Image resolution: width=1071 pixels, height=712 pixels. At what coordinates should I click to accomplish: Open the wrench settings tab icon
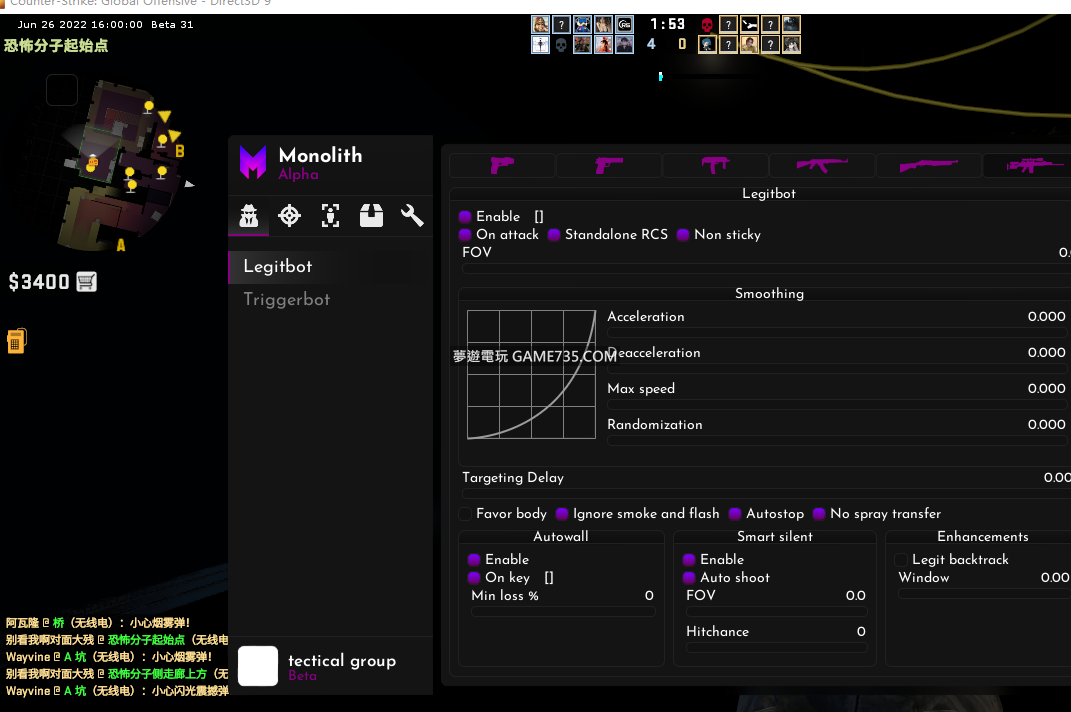[x=412, y=215]
